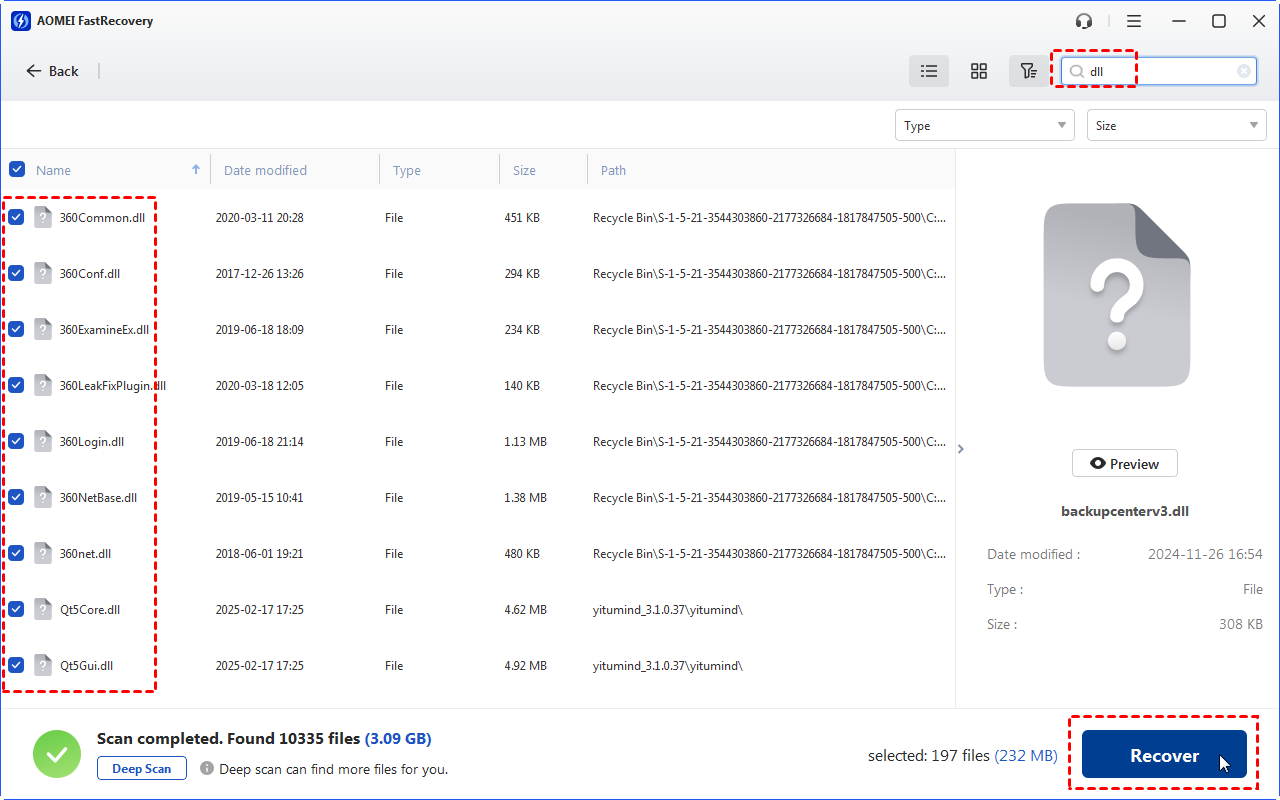Viewport: 1280px width, 800px height.
Task: Uncheck the 360net.dll checkbox
Action: (x=17, y=553)
